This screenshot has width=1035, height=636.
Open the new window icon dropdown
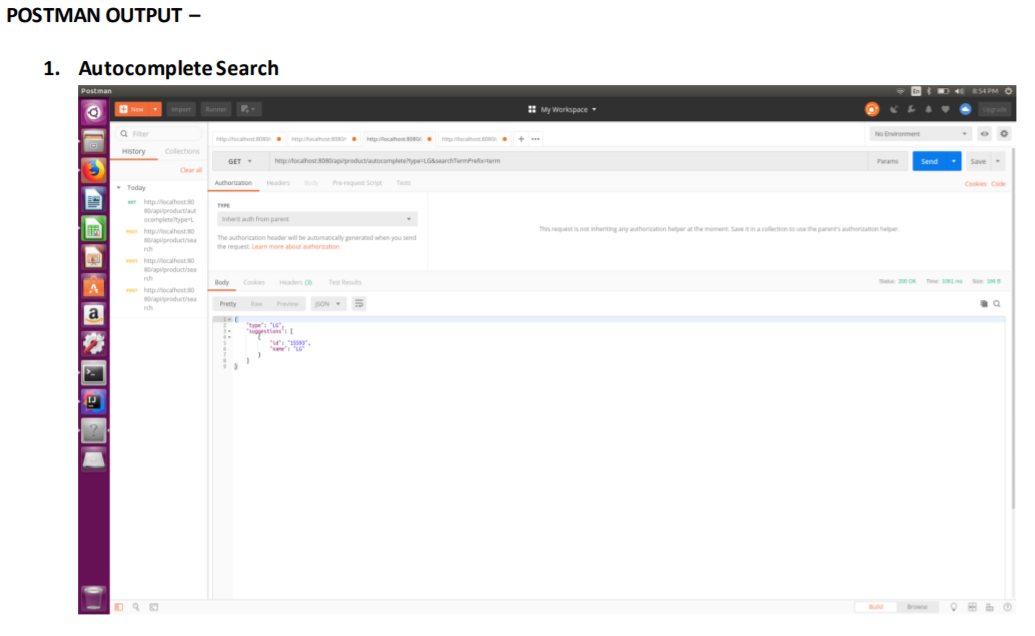pyautogui.click(x=249, y=109)
